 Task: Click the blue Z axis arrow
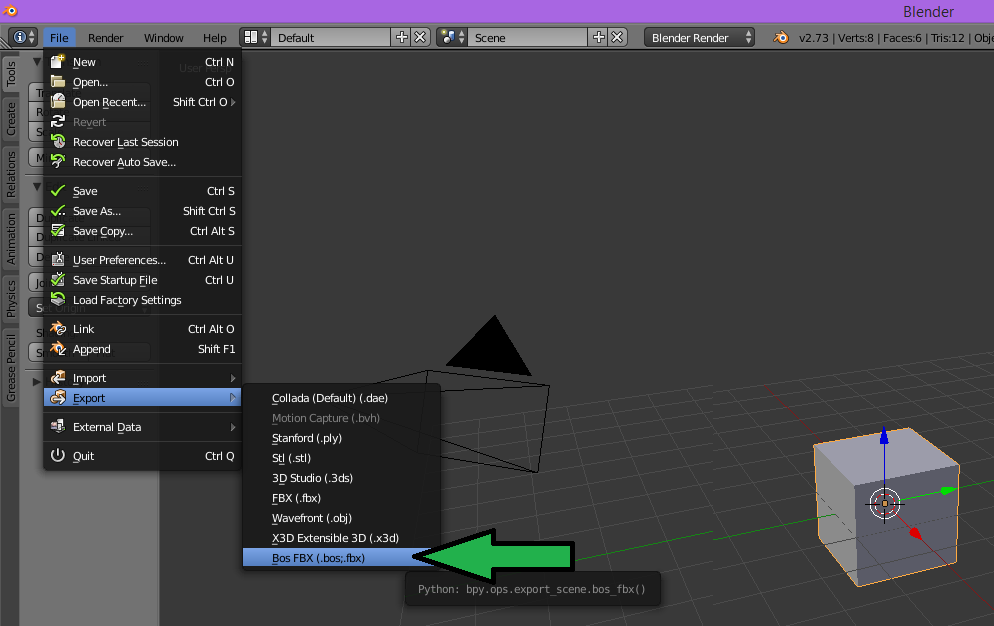[884, 436]
